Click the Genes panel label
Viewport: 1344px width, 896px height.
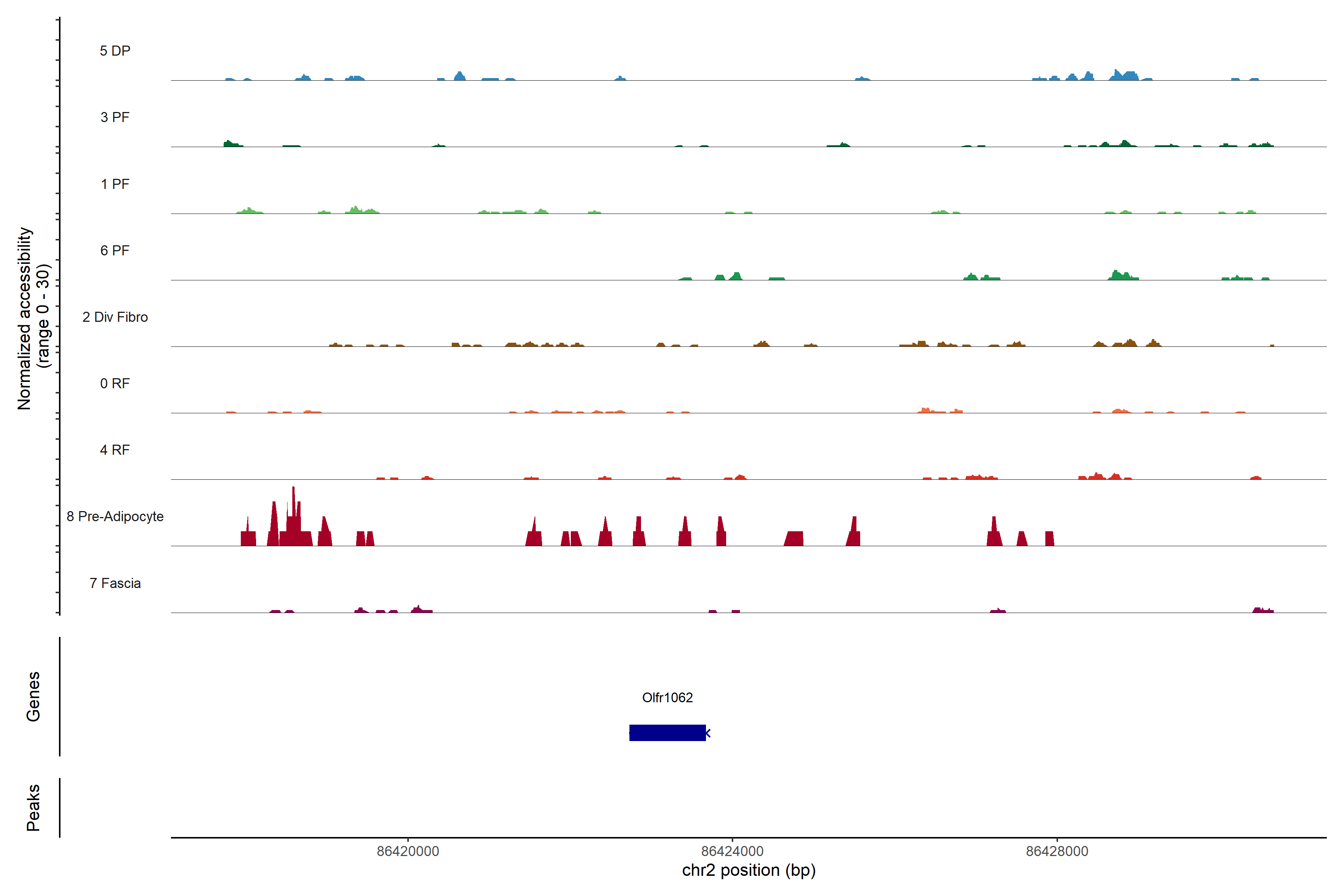tap(33, 696)
